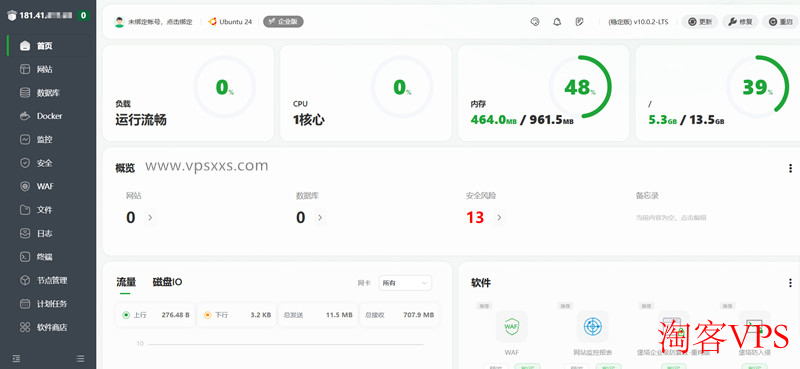Open the 监控 monitoring sidebar icon
The height and width of the screenshot is (369, 800).
coord(25,139)
